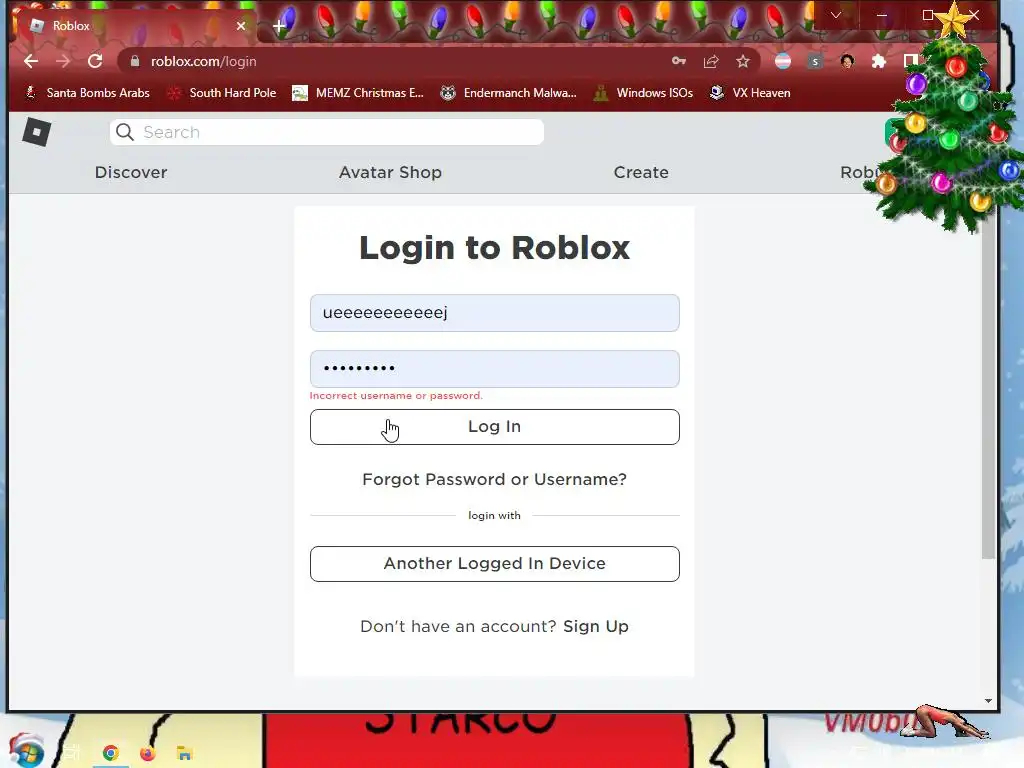
Task: Open File Explorer from the taskbar
Action: (x=184, y=754)
